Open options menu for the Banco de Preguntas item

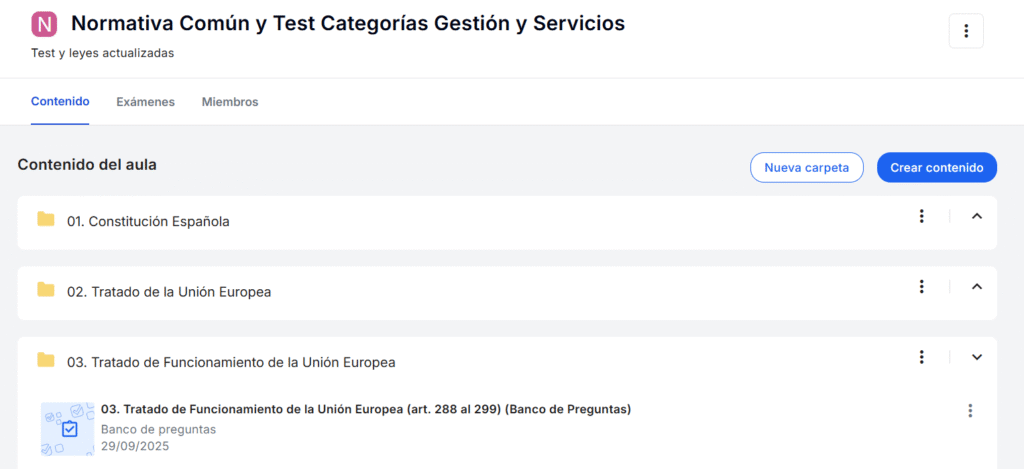point(969,410)
